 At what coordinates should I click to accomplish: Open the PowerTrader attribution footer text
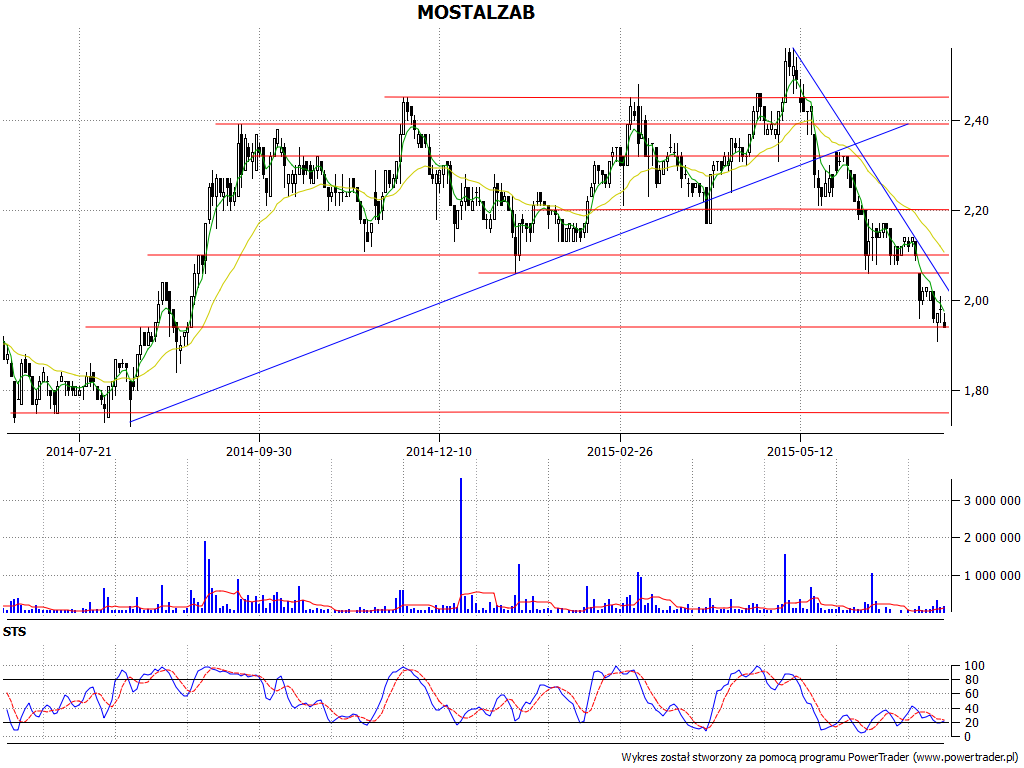pyautogui.click(x=821, y=758)
